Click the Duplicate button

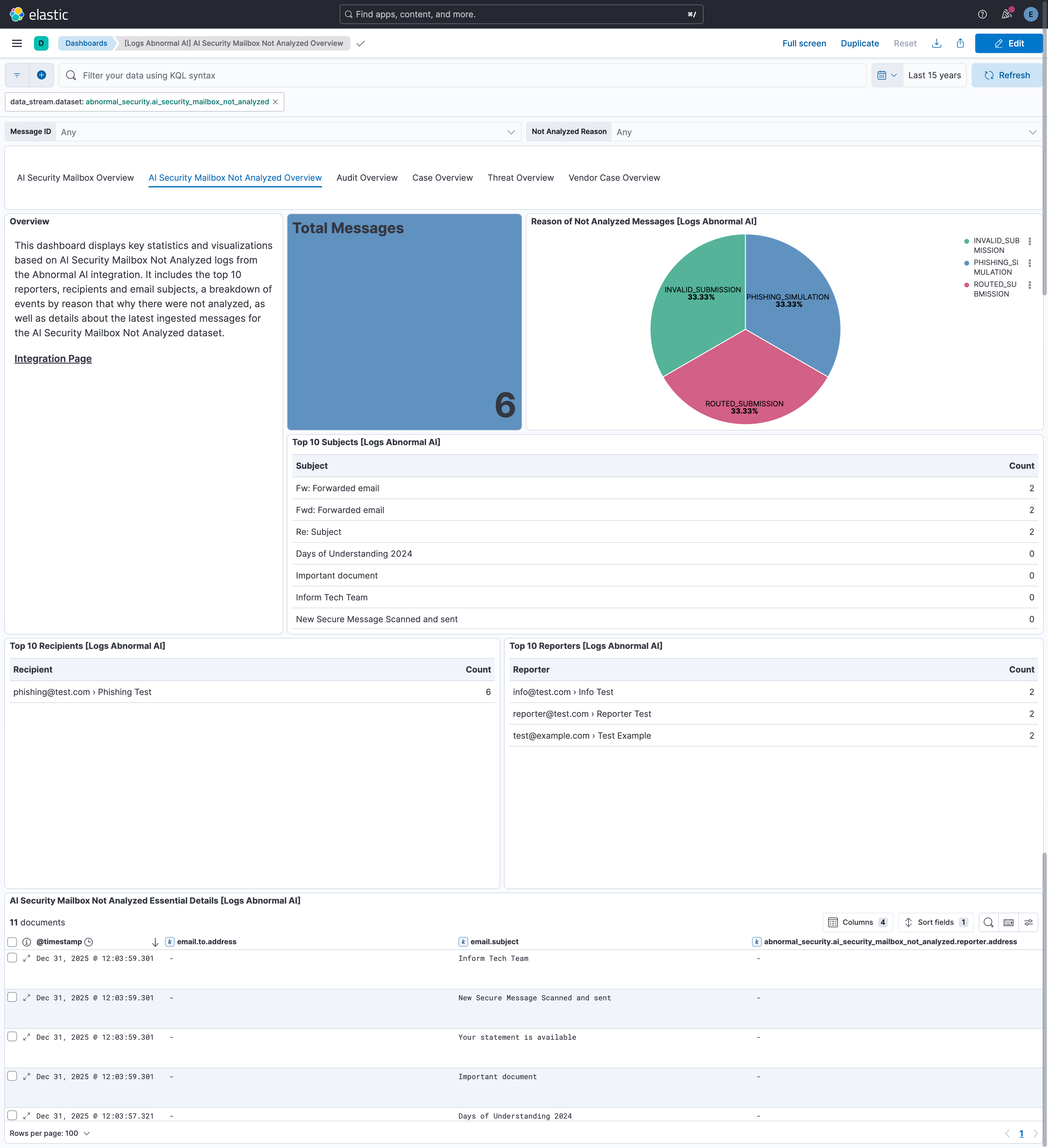pyautogui.click(x=859, y=43)
